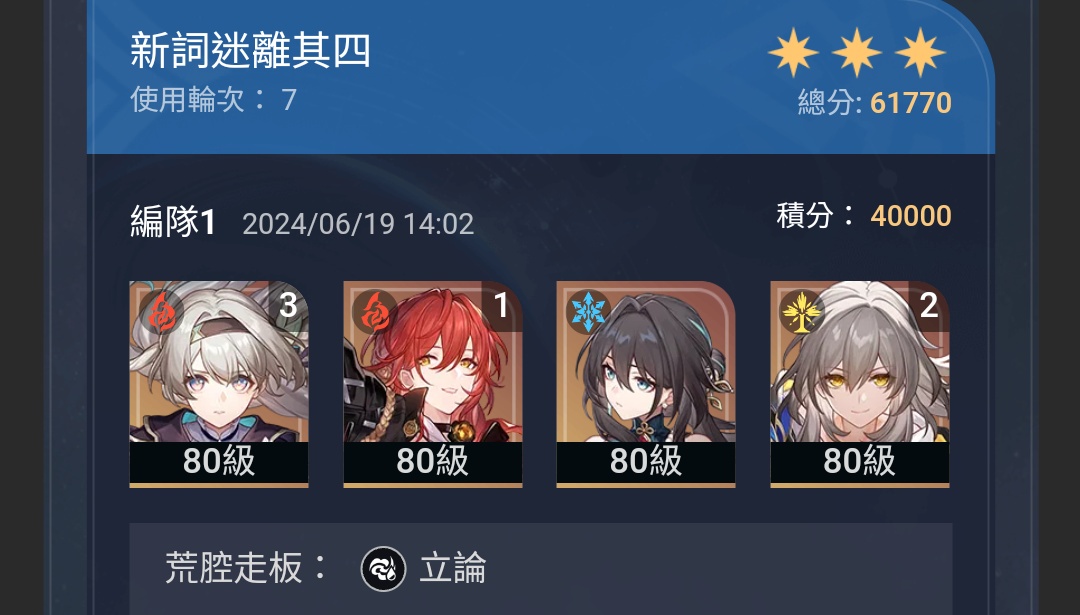Click the first gold star rating icon
1080x615 pixels.
pyautogui.click(x=793, y=52)
